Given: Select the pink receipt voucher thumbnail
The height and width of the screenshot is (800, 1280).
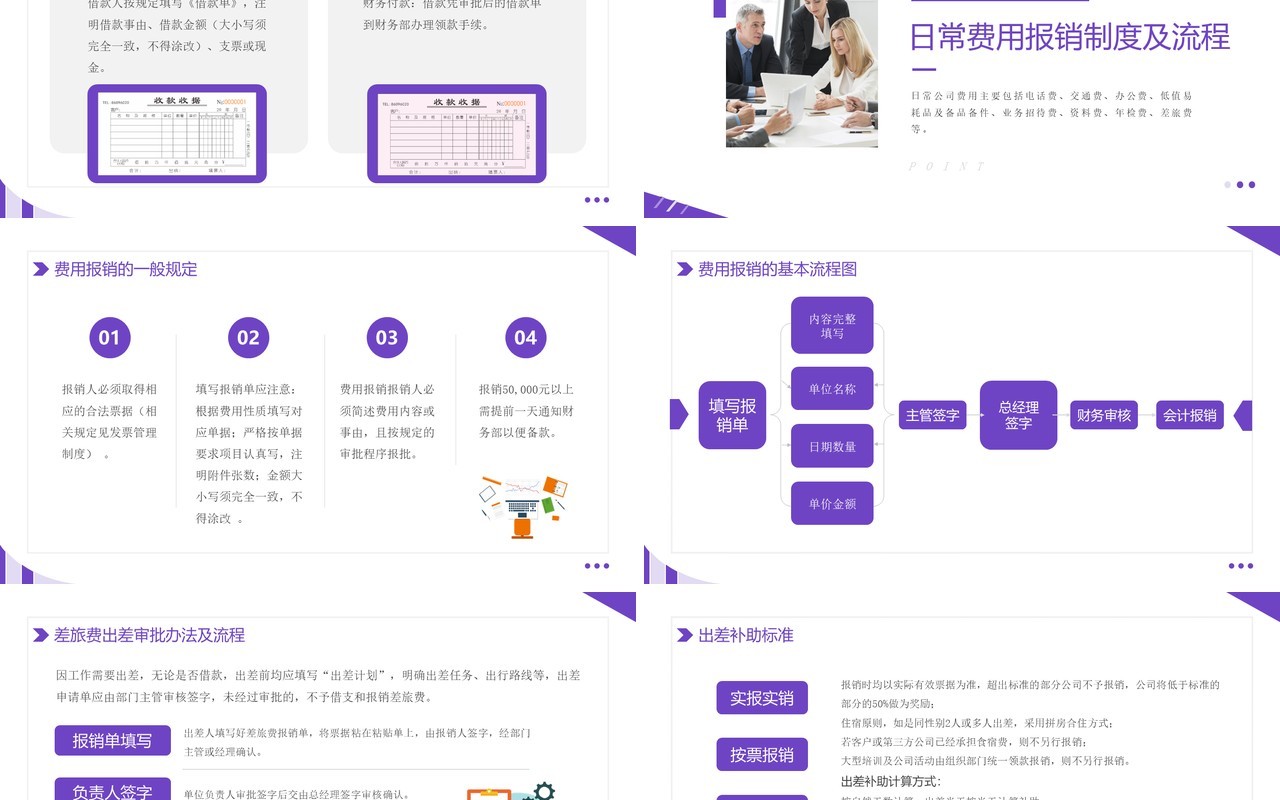Looking at the screenshot, I should coord(457,134).
